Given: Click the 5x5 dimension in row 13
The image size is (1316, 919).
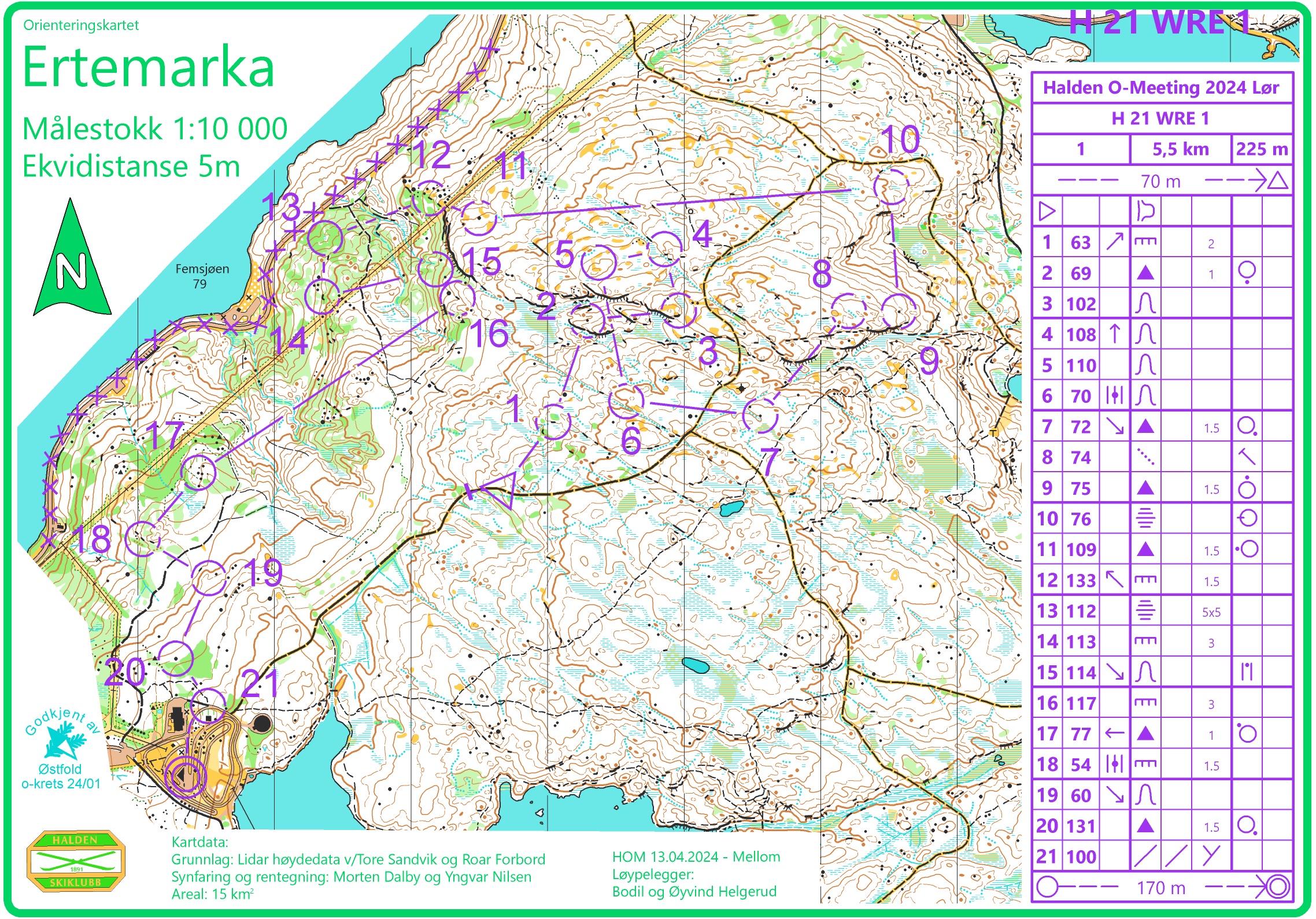Looking at the screenshot, I should (x=1211, y=612).
